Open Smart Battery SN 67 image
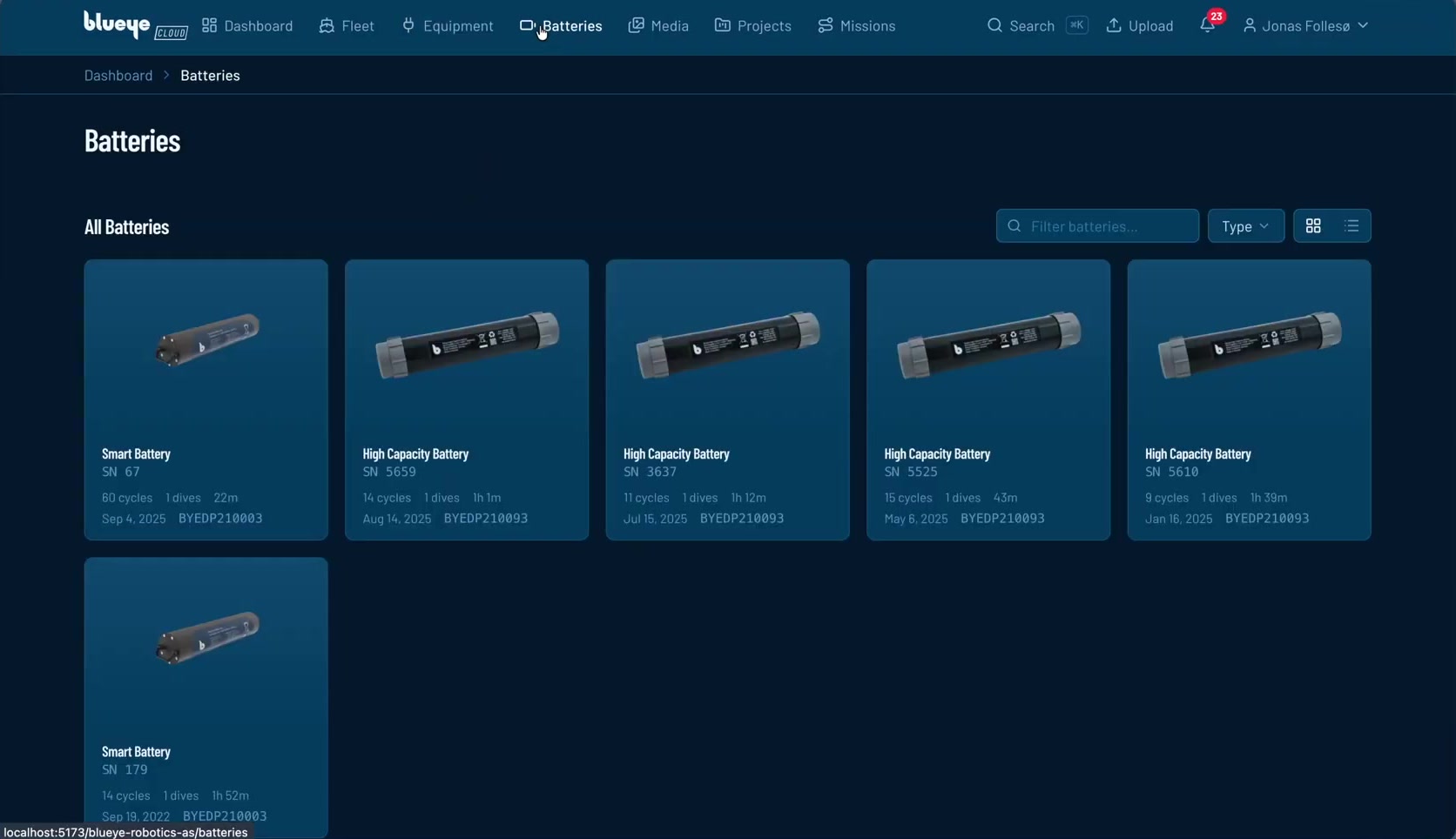Viewport: 1456px width, 839px height. (206, 339)
